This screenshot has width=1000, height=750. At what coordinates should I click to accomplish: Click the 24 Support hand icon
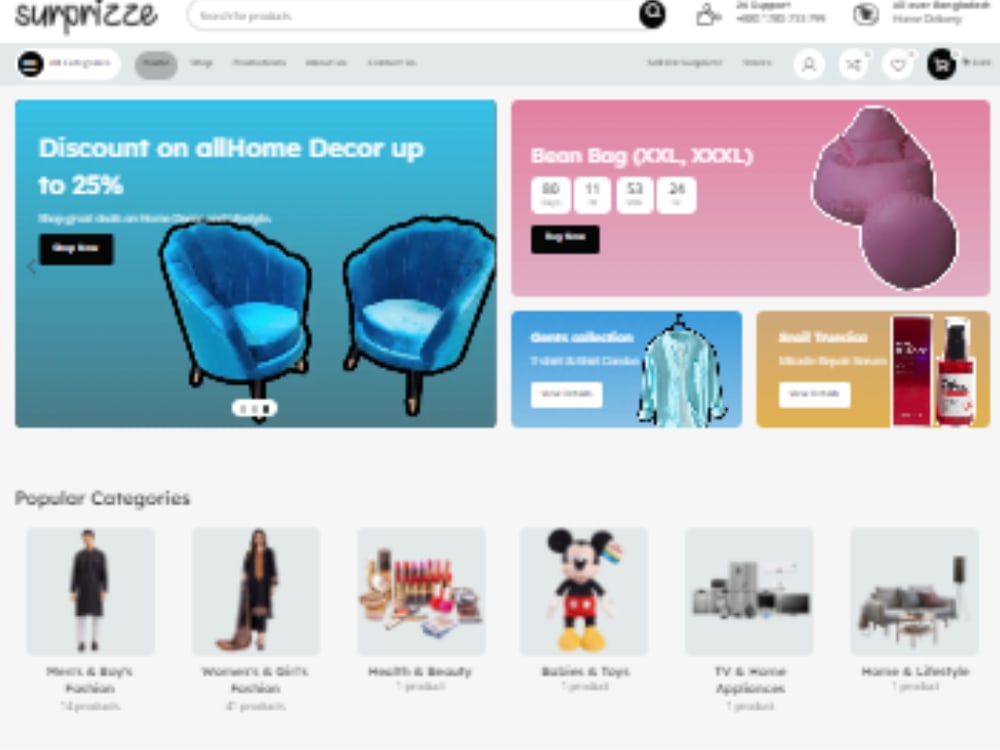(x=707, y=14)
